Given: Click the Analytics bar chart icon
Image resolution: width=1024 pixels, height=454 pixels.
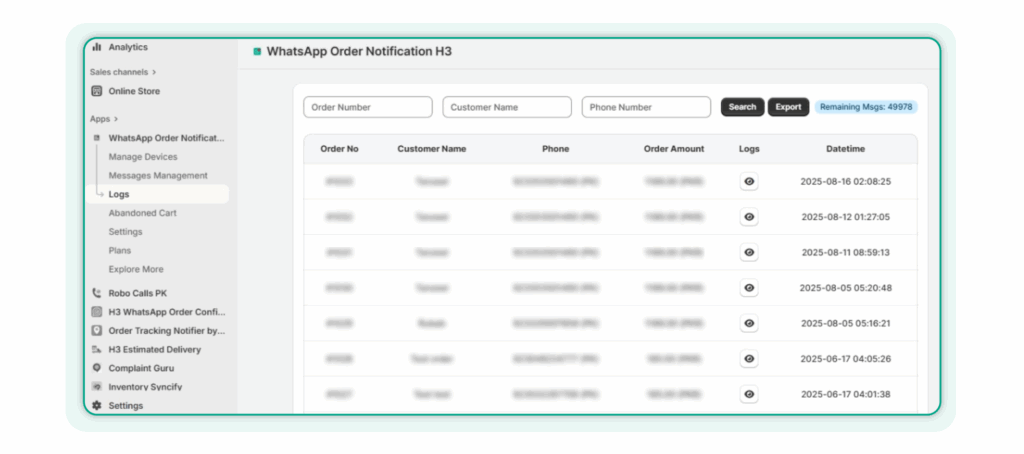Looking at the screenshot, I should [x=97, y=47].
